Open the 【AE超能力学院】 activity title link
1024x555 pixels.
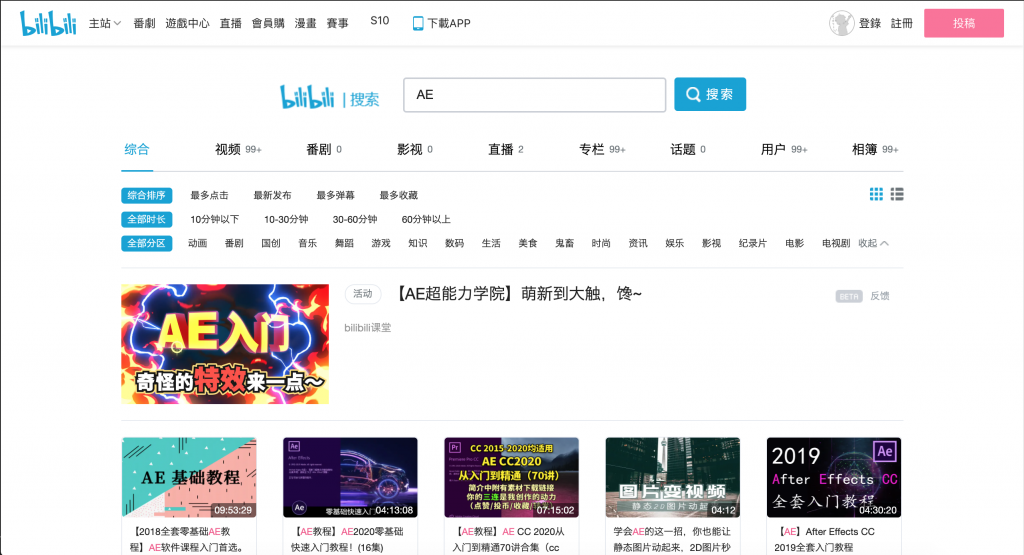point(520,294)
